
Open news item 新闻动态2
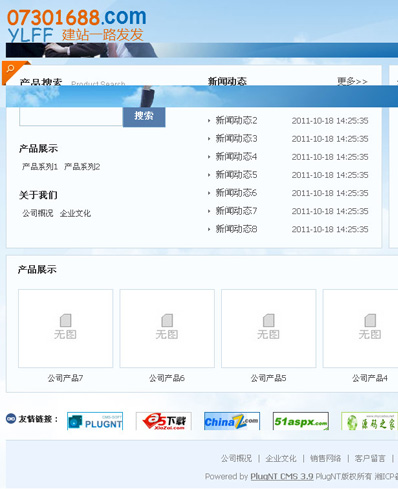click(236, 120)
